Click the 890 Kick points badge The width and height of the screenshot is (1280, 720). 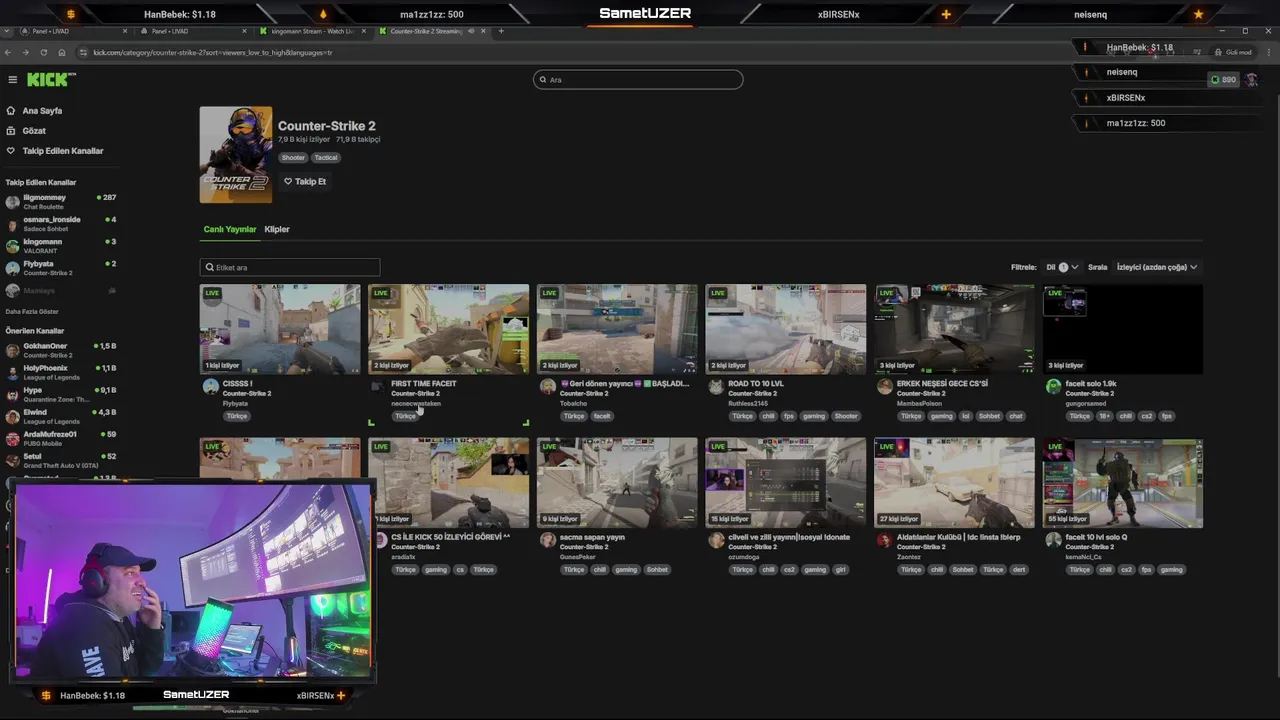point(1223,79)
